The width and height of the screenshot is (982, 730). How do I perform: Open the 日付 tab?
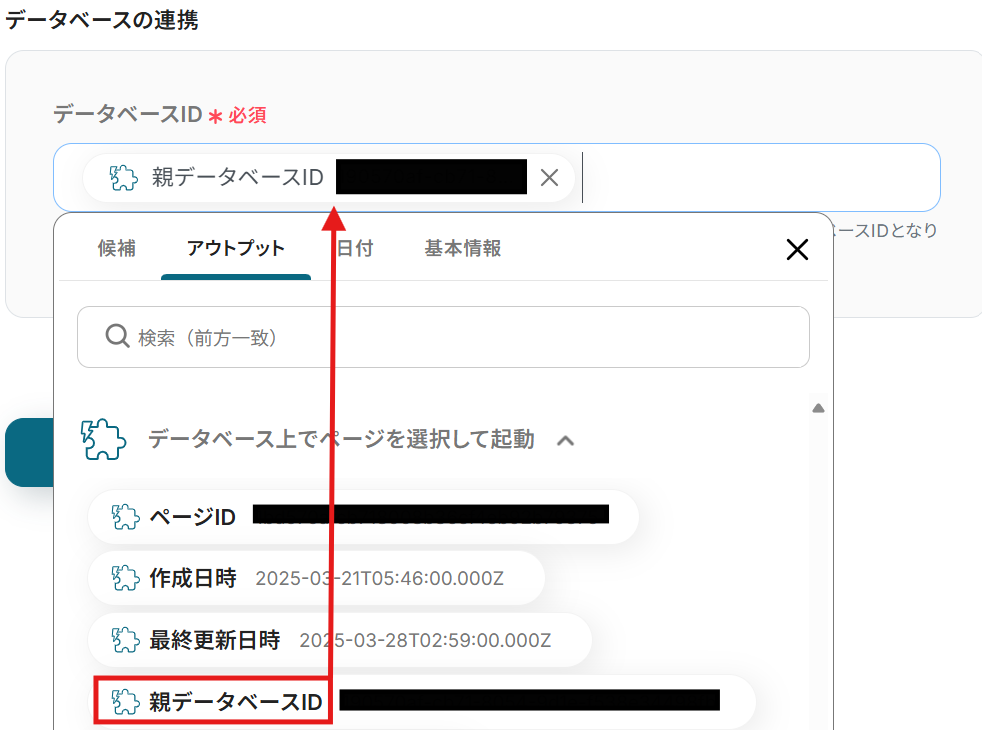tap(355, 249)
